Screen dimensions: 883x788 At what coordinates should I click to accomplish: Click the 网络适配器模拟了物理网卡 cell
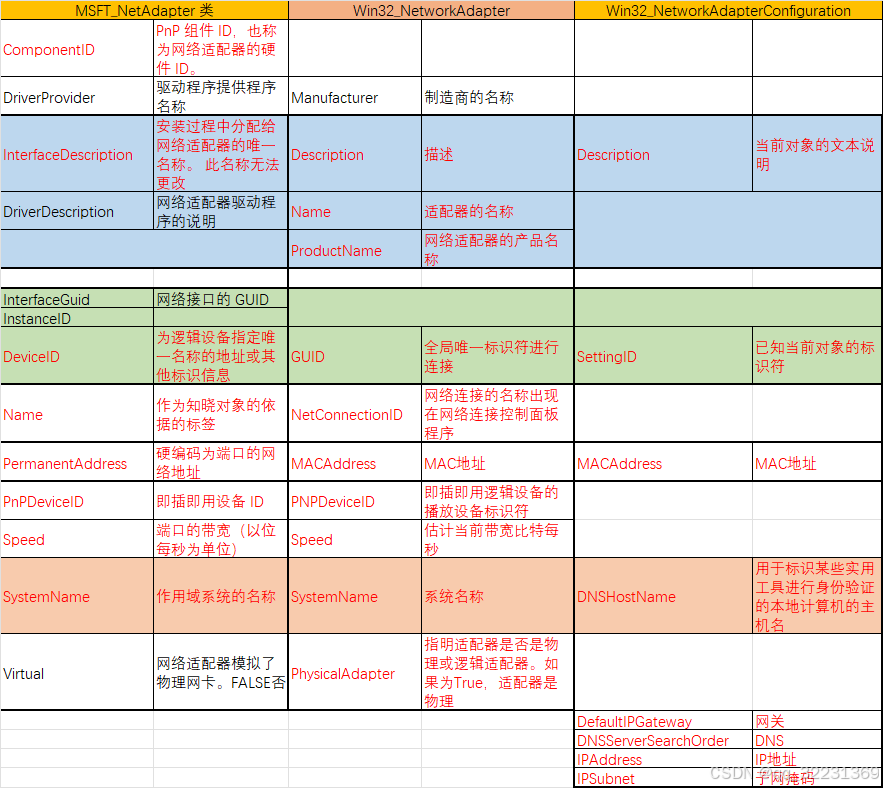pyautogui.click(x=221, y=672)
